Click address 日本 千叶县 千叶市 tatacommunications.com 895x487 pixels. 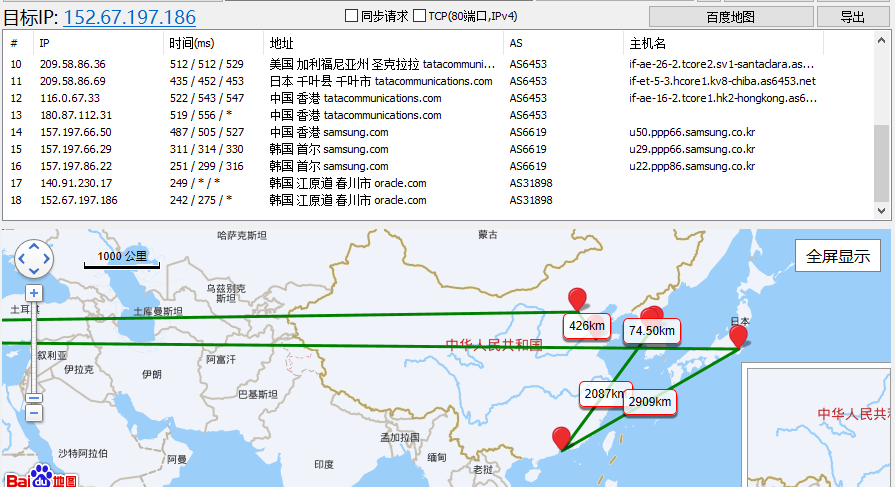381,81
